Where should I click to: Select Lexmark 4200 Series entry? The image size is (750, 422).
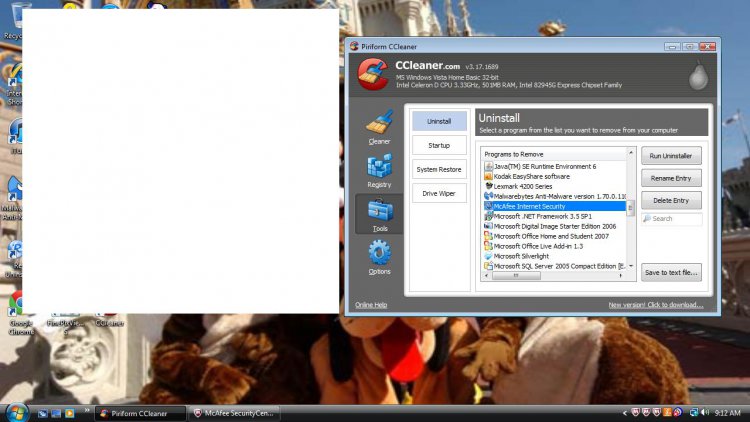pyautogui.click(x=554, y=187)
